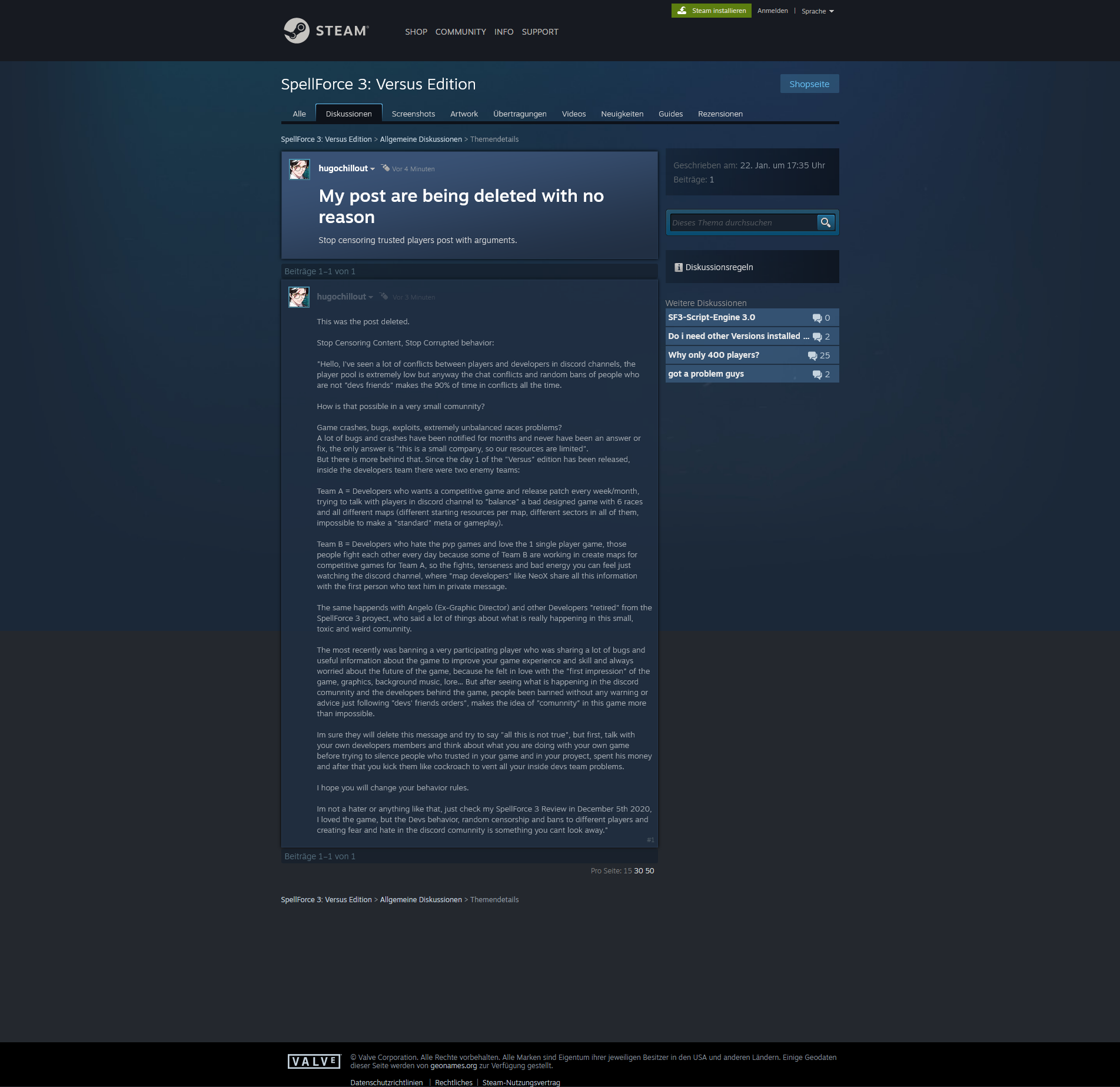Click comment bubble icon for 'Why only 400 players?'
Image resolution: width=1120 pixels, height=1087 pixels.
(812, 355)
